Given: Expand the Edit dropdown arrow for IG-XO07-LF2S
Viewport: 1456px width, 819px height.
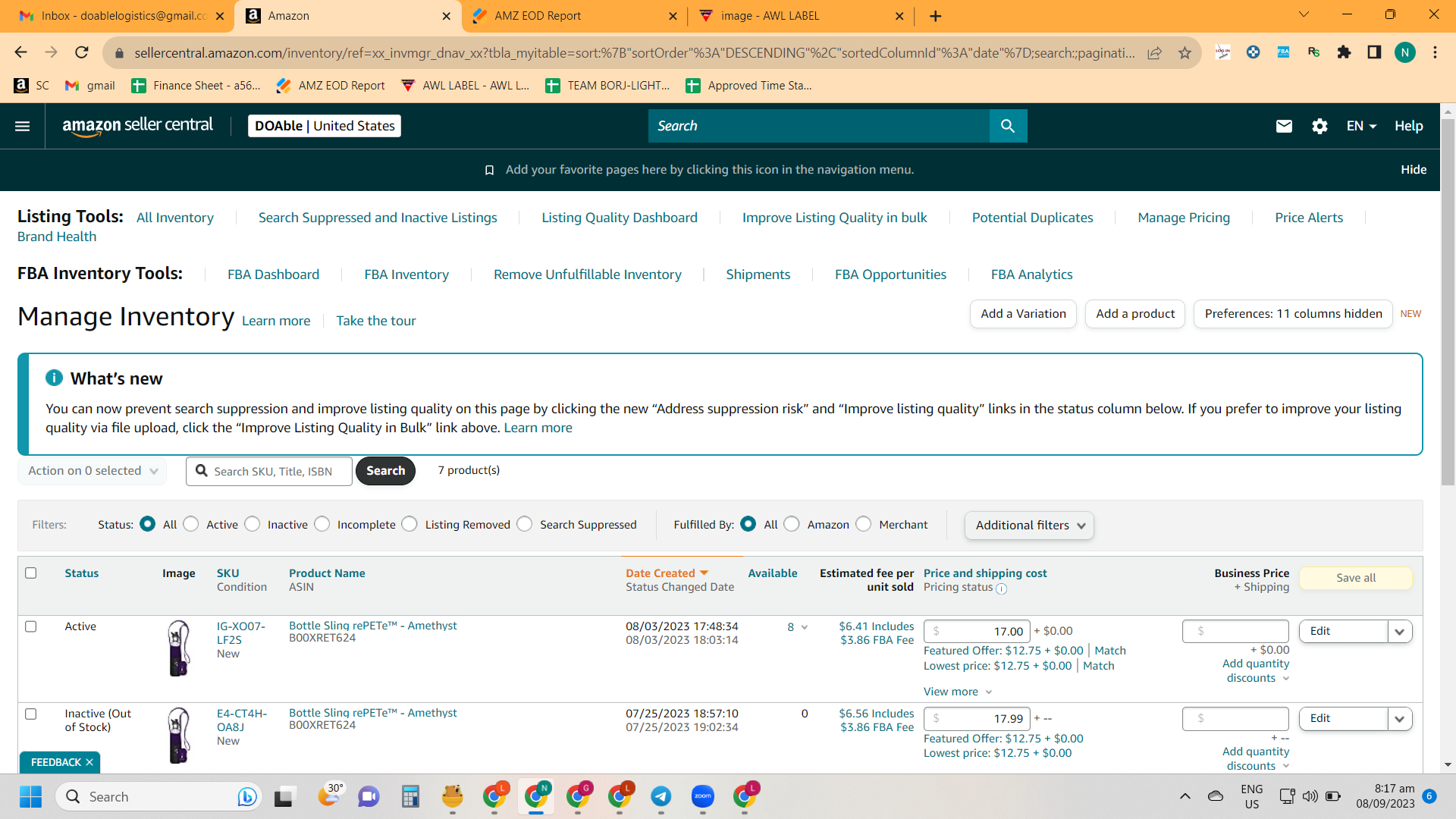Looking at the screenshot, I should pos(1399,632).
